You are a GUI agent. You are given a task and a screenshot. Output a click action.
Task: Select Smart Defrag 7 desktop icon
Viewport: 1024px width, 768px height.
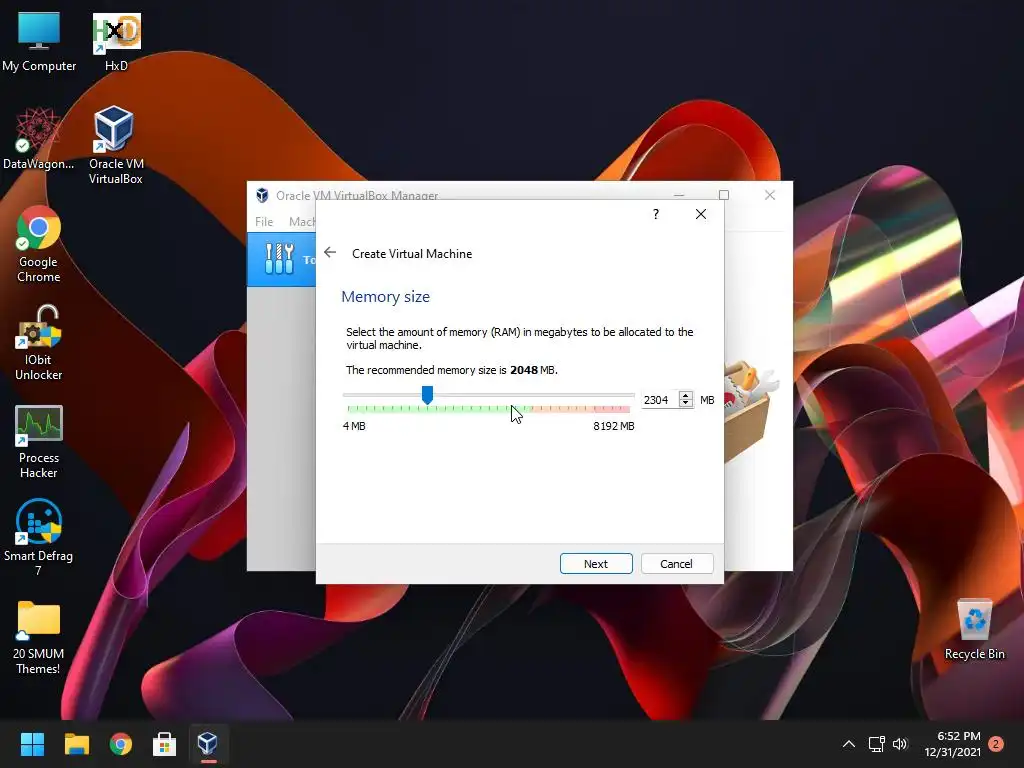[x=39, y=538]
